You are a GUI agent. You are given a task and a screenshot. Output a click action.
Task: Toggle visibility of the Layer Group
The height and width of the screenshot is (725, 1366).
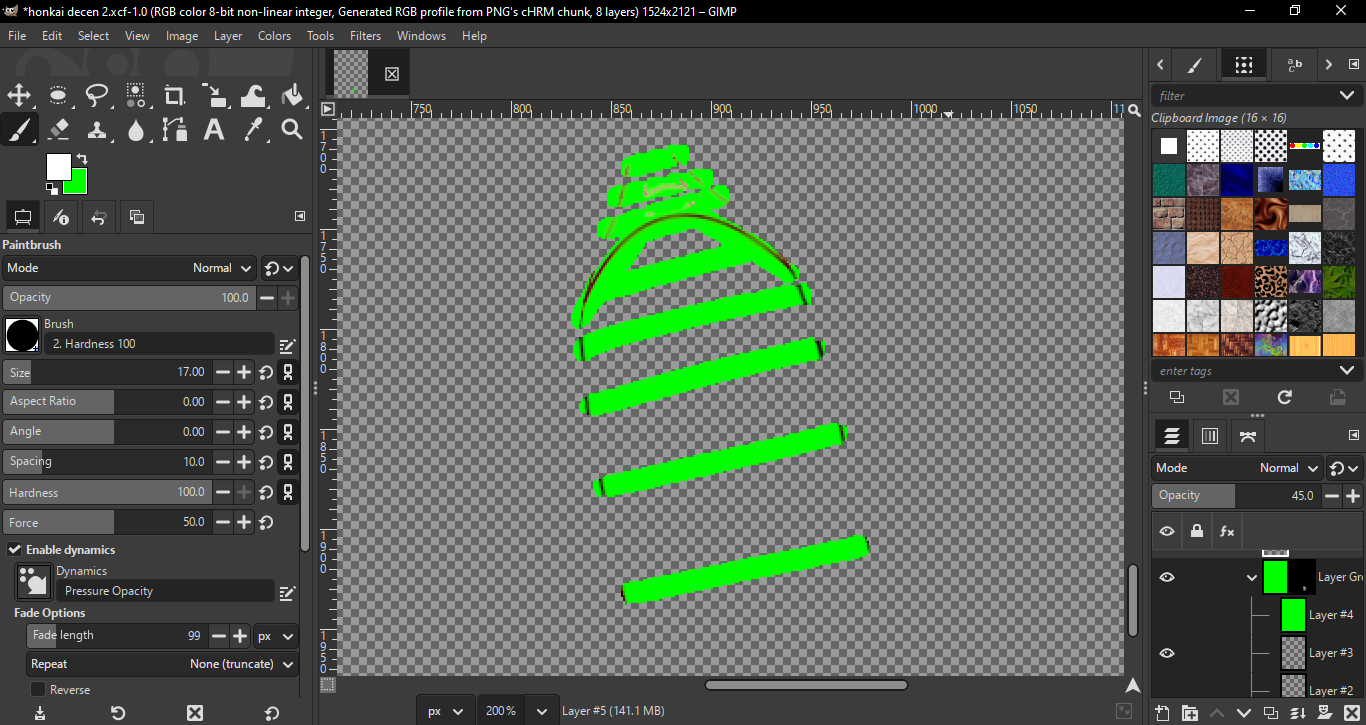(1167, 577)
